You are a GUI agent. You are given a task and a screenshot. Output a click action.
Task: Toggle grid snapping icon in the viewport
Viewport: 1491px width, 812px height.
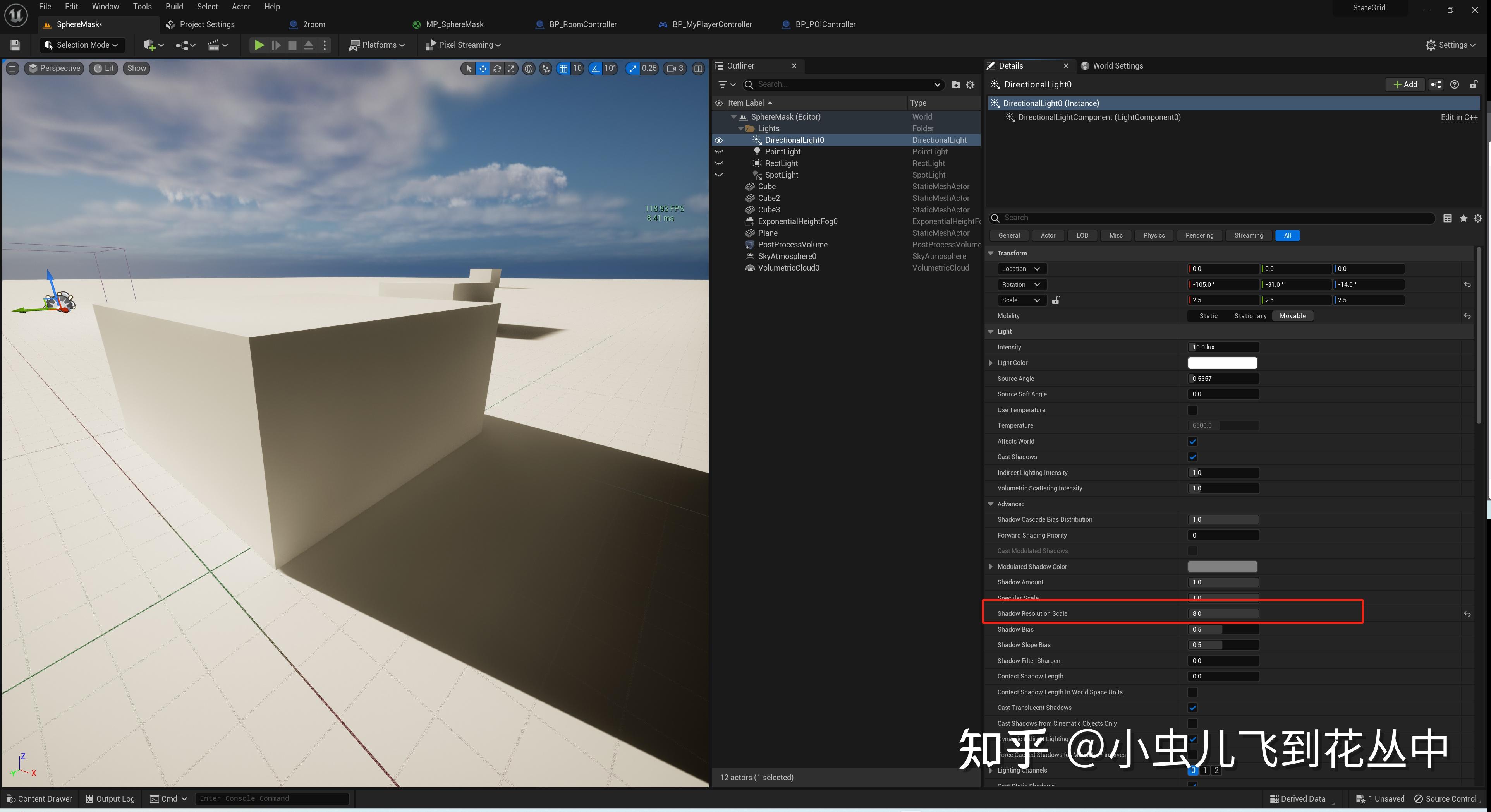click(563, 68)
